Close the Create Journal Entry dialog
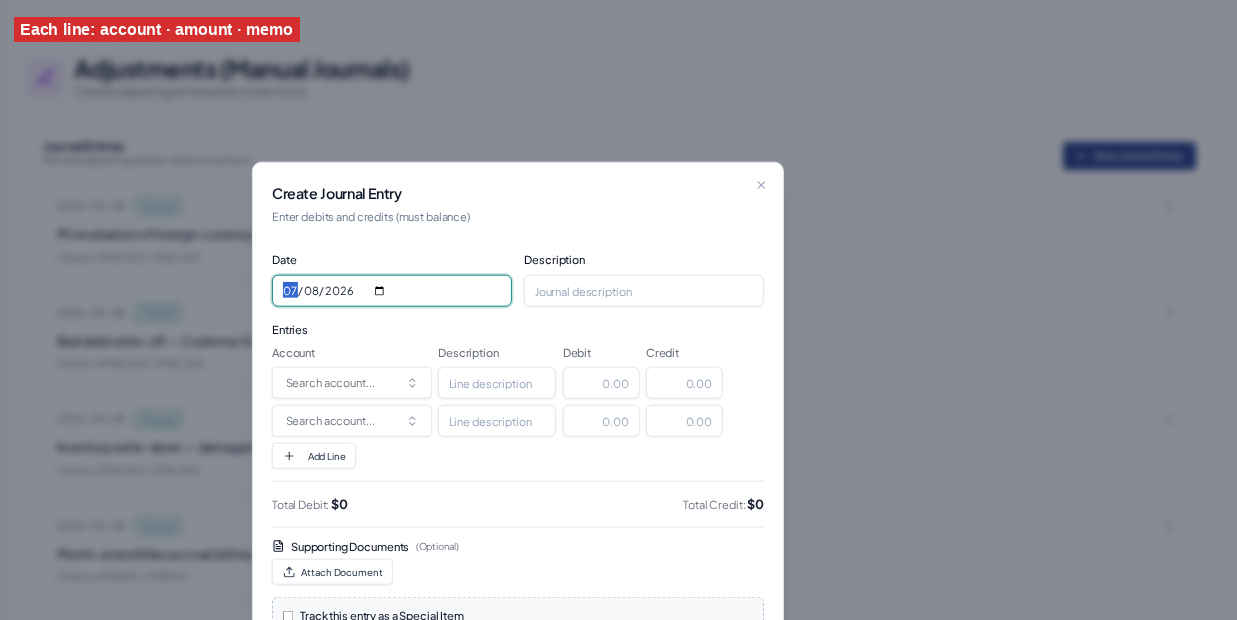 [x=761, y=185]
